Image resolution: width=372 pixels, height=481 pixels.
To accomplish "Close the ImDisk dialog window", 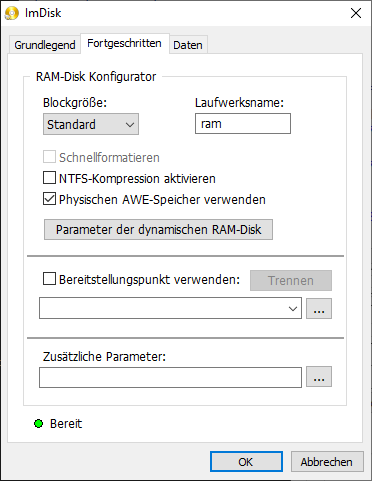I will click(356, 13).
